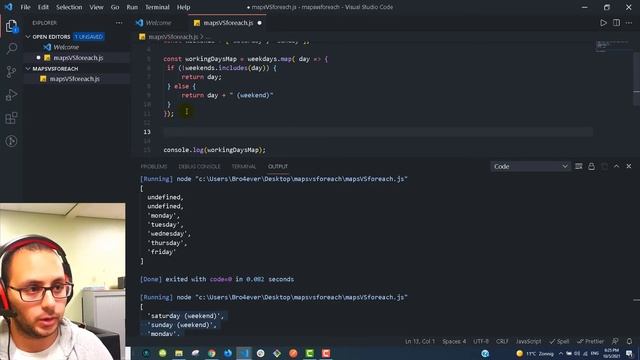Place cursor on empty line 13
Screen dimensions: 640x360
coord(378,132)
